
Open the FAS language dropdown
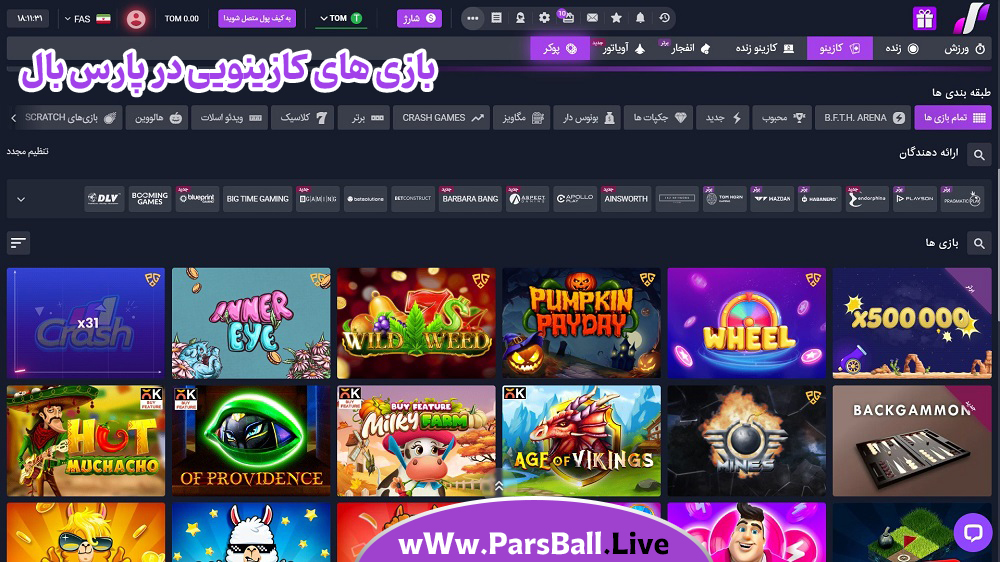point(87,18)
